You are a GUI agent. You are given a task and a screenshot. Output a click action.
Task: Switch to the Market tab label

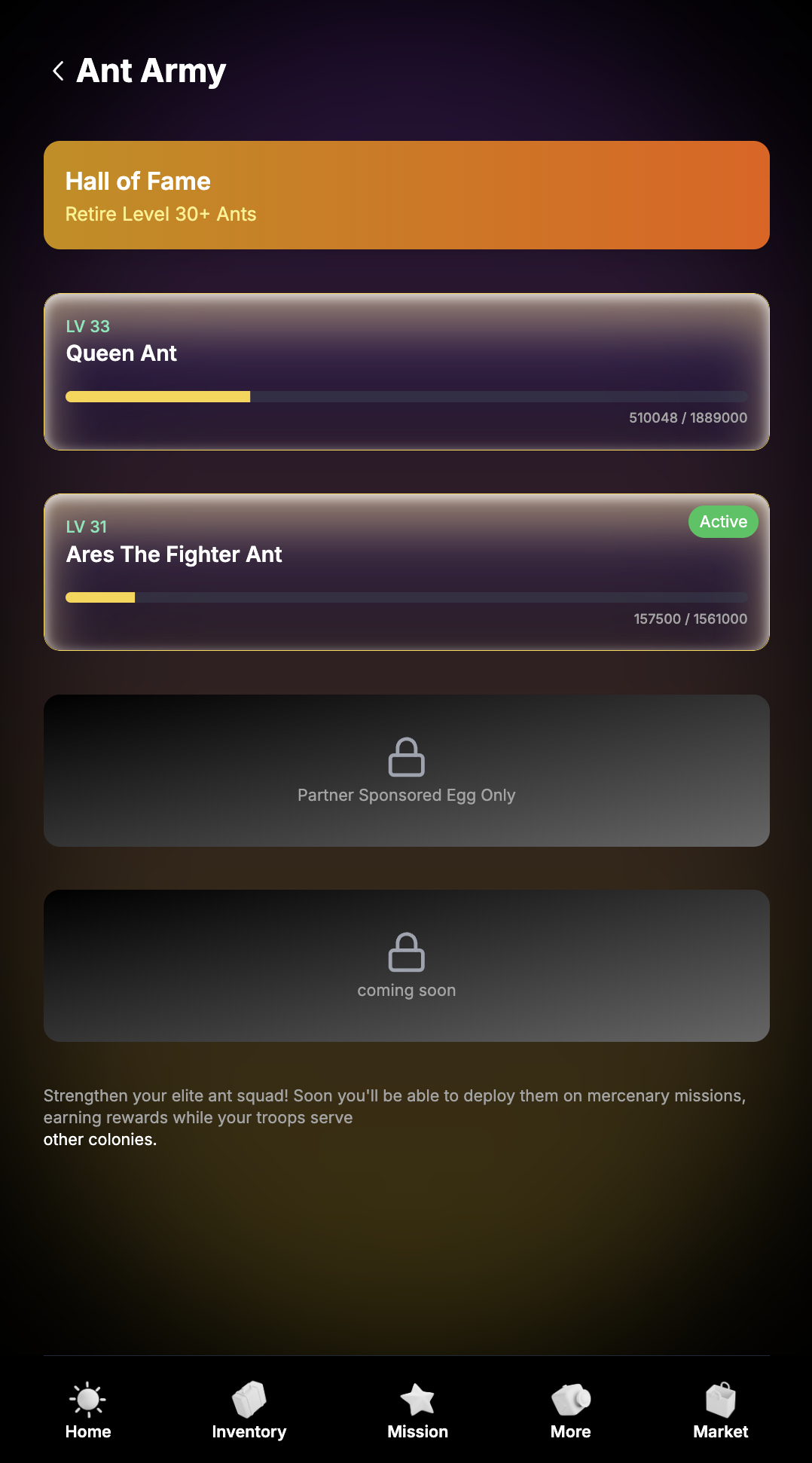721,1431
